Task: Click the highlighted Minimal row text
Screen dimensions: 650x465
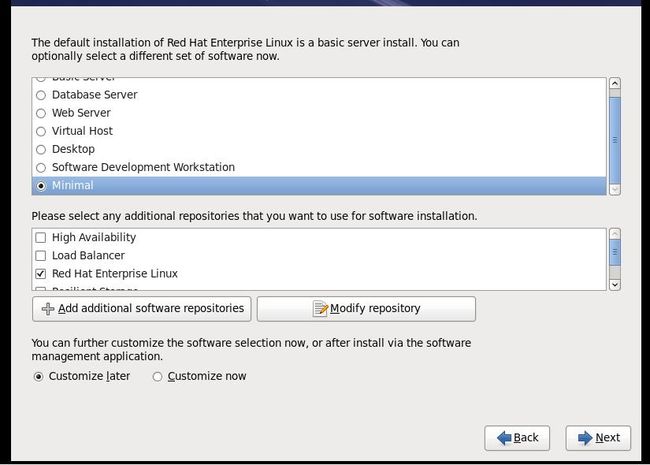Action: click(73, 186)
